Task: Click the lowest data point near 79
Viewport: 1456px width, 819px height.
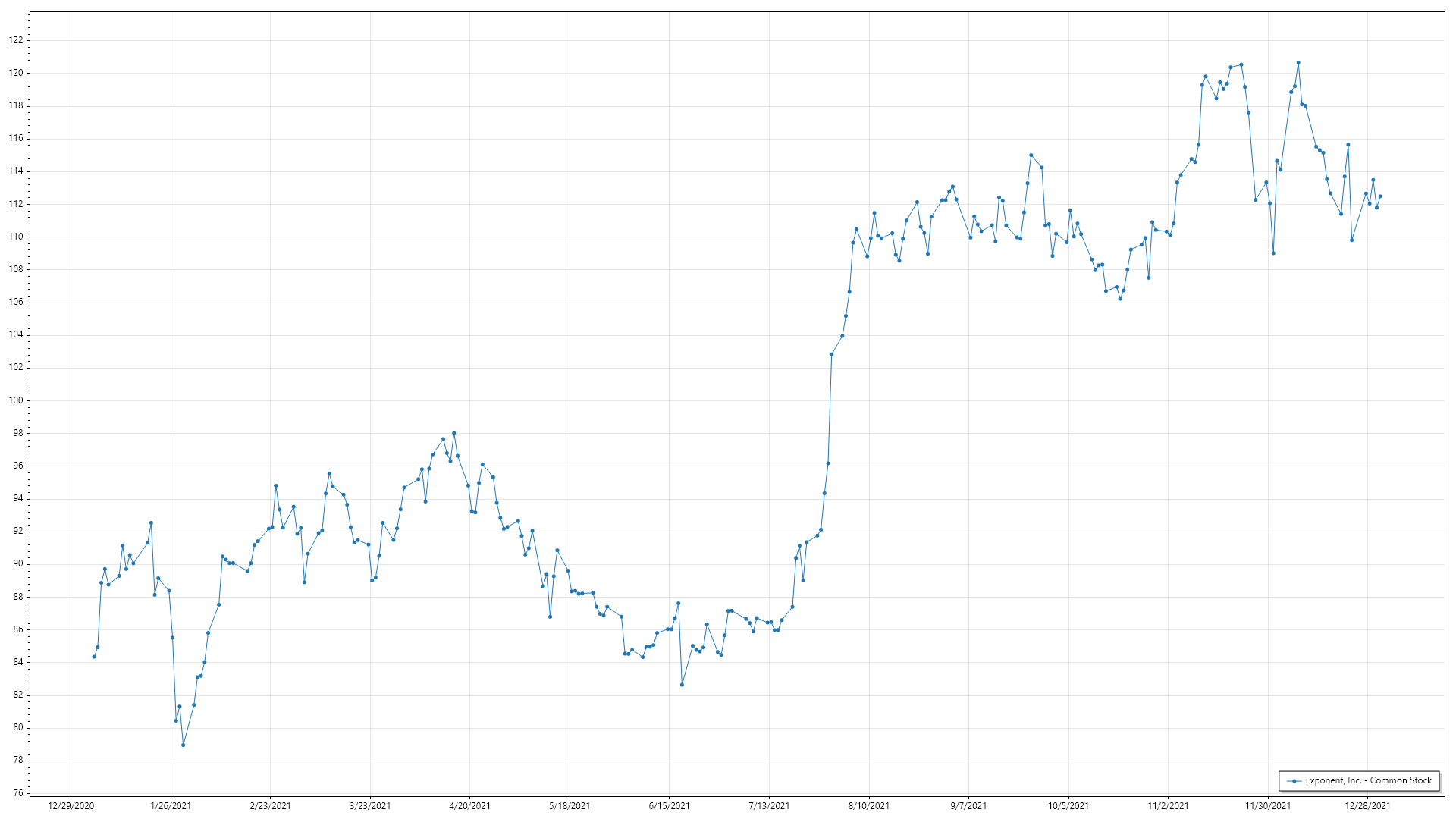Action: [183, 745]
